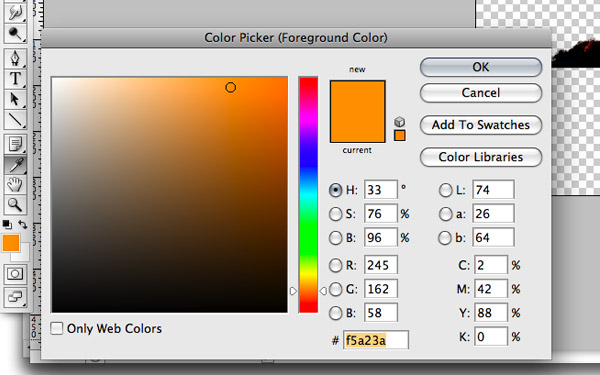Click the red R value field

[381, 265]
